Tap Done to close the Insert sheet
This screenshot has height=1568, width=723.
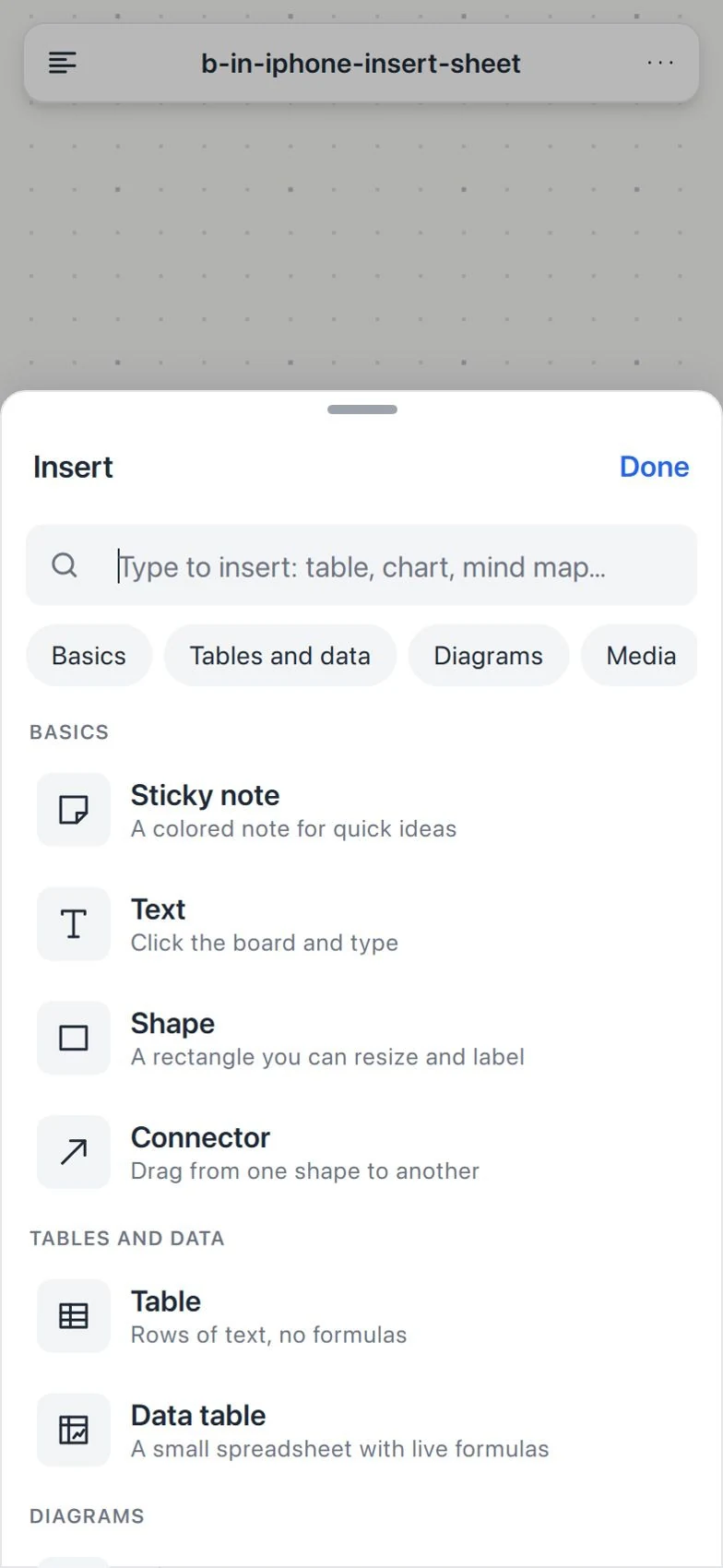(655, 467)
